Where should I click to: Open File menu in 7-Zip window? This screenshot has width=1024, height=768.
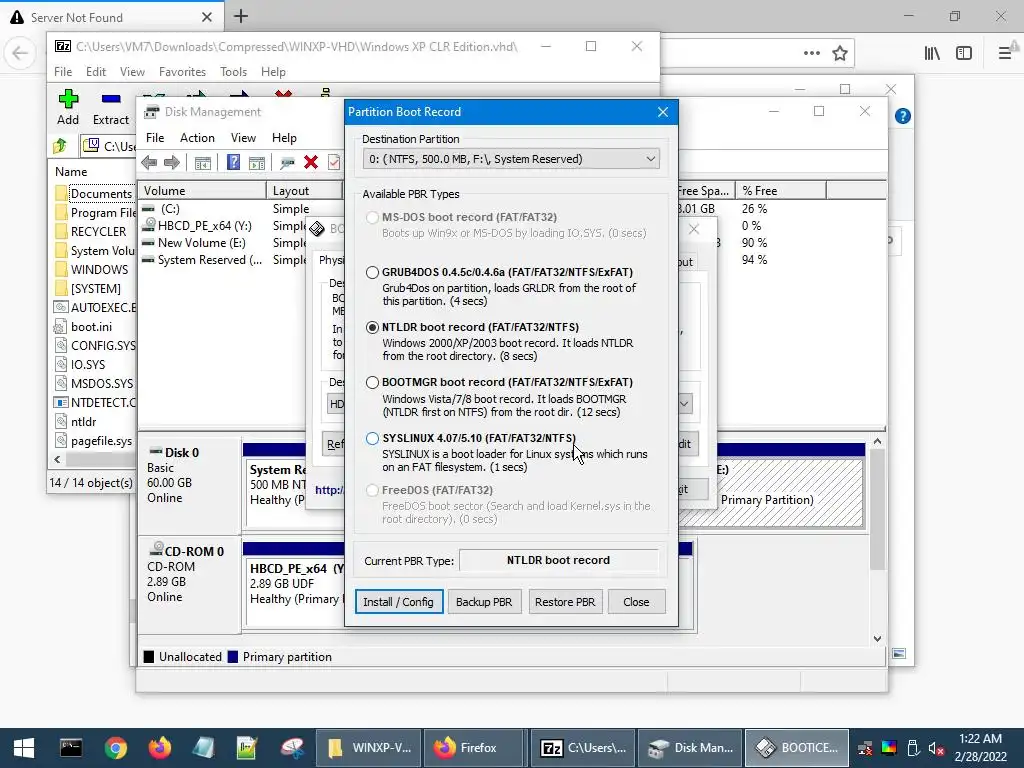(63, 72)
